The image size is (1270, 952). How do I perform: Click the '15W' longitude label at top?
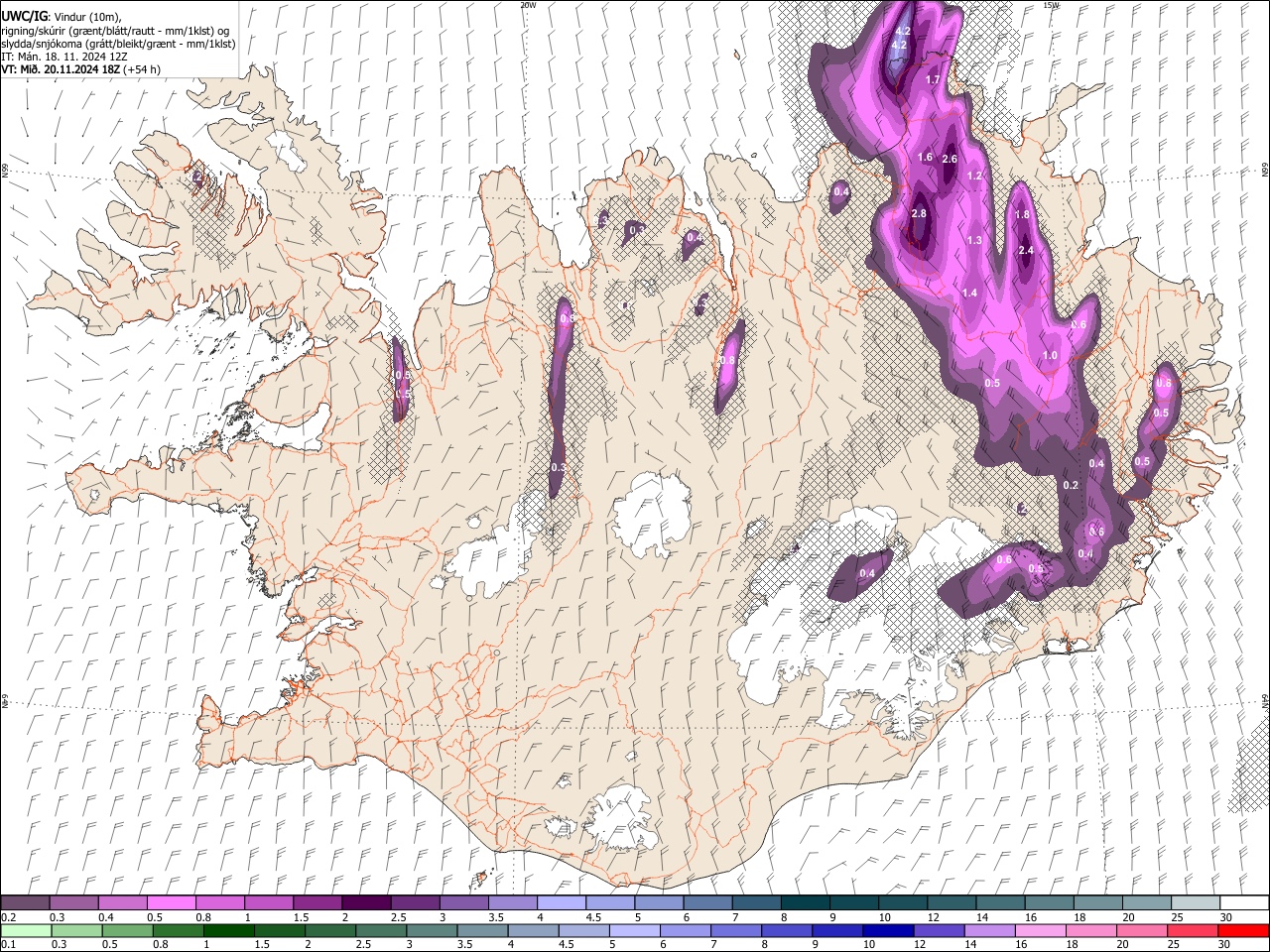click(x=1050, y=5)
